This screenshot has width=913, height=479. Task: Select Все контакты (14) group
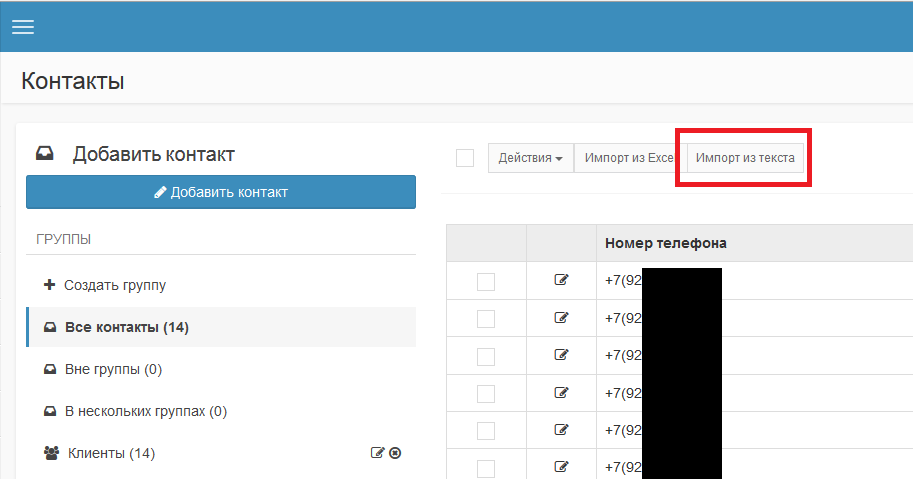point(126,327)
